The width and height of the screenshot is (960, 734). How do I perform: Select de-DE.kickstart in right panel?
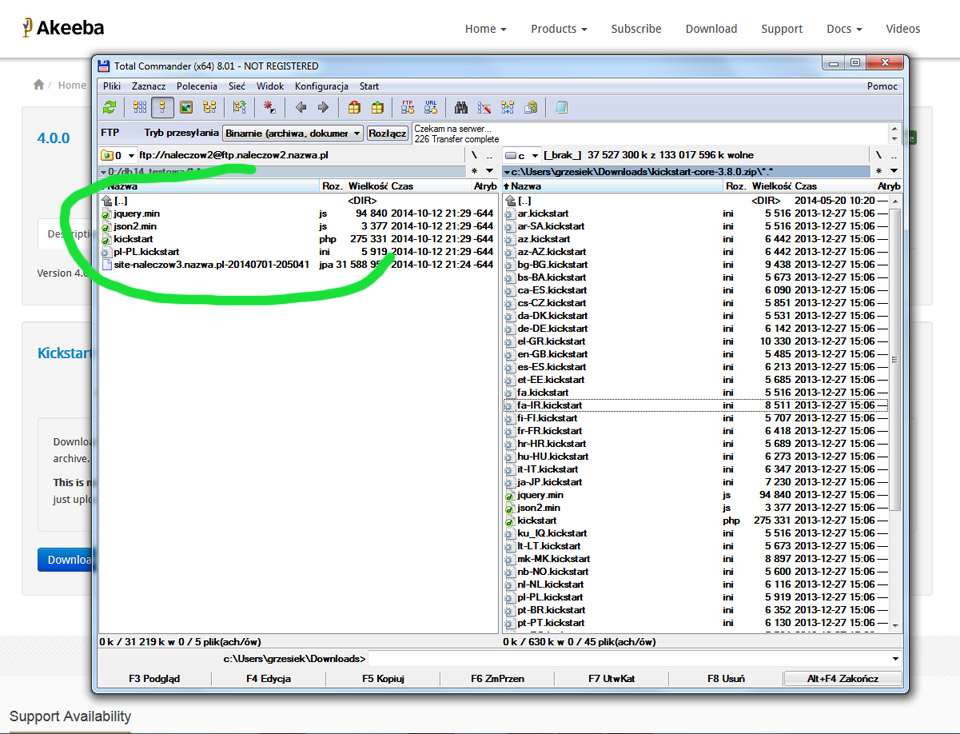click(696, 329)
